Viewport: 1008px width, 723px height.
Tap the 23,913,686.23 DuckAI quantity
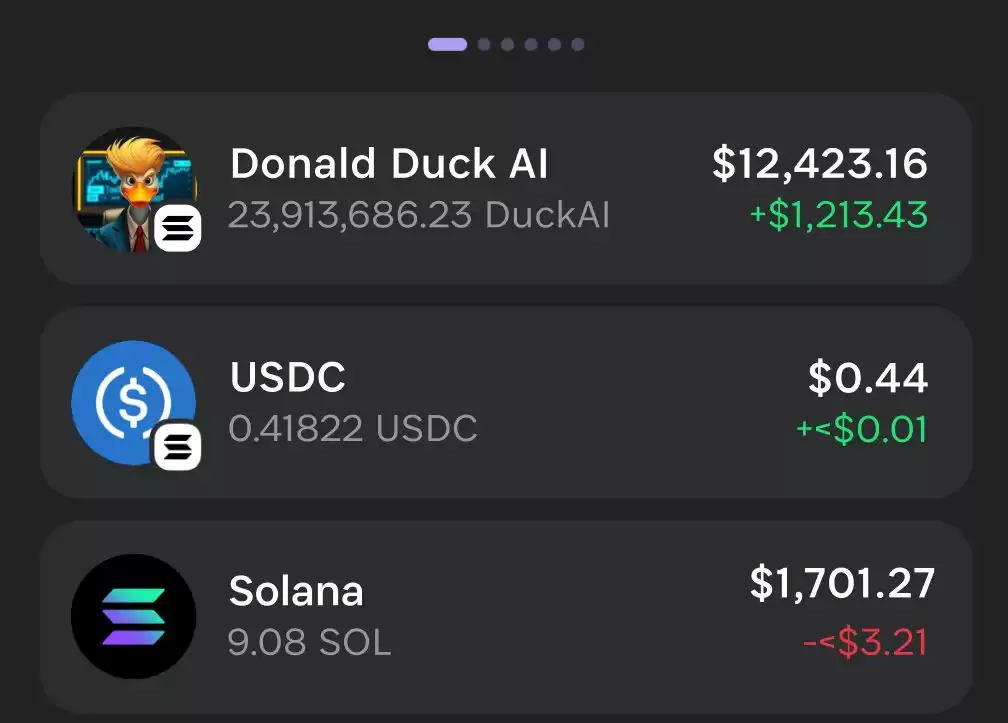pyautogui.click(x=418, y=215)
